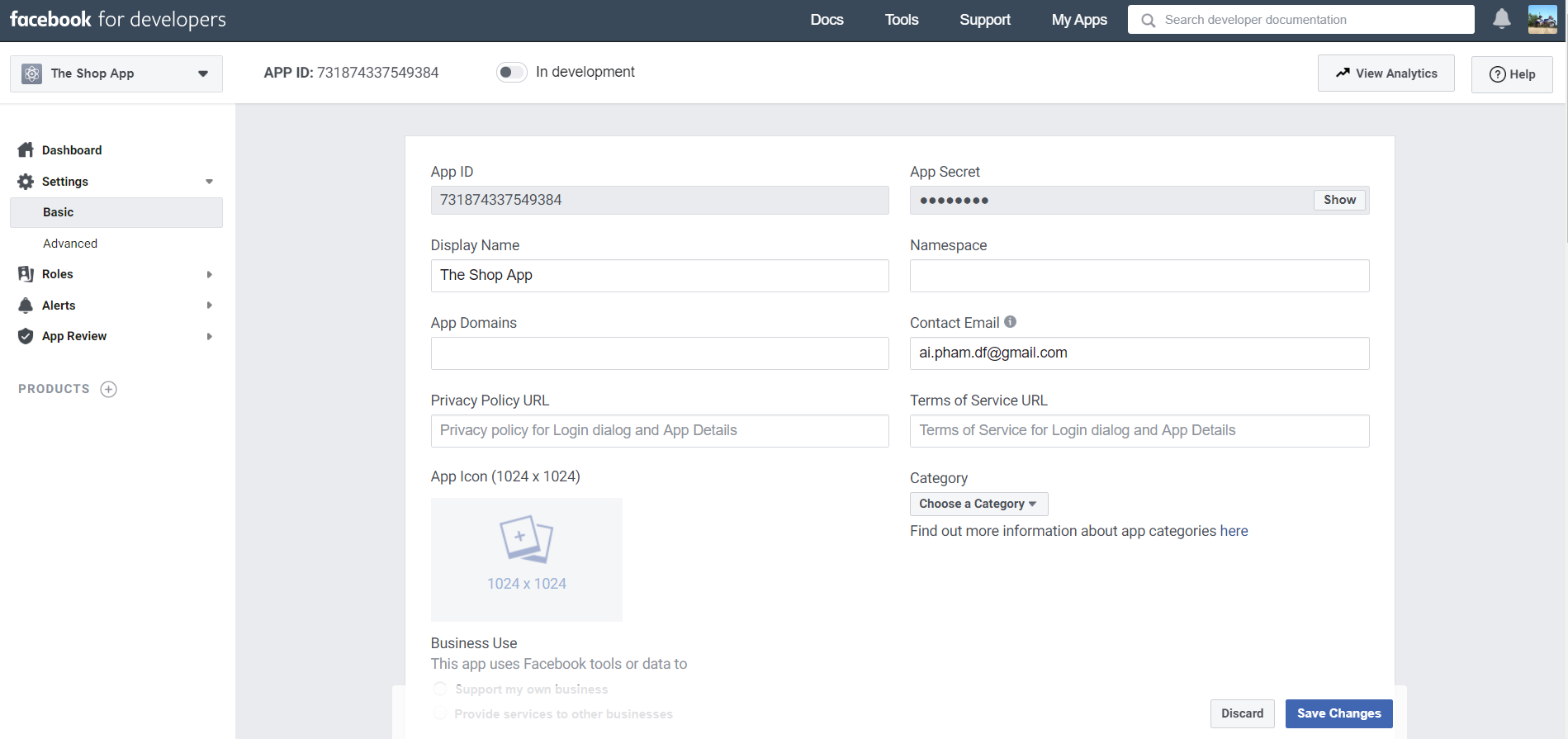
Task: Open Dashboard from sidebar
Action: [x=72, y=150]
